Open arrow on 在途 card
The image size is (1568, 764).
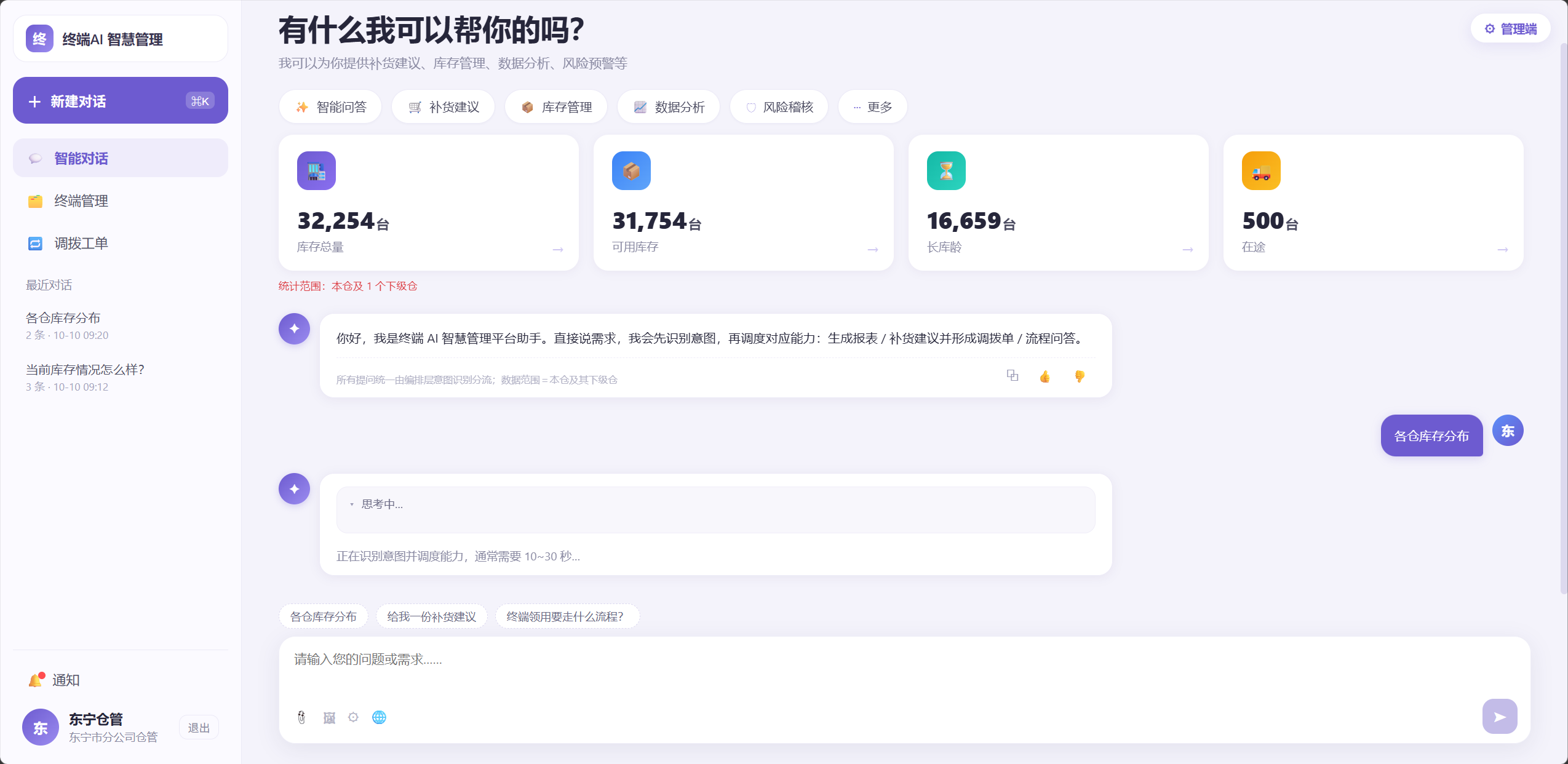(1503, 249)
